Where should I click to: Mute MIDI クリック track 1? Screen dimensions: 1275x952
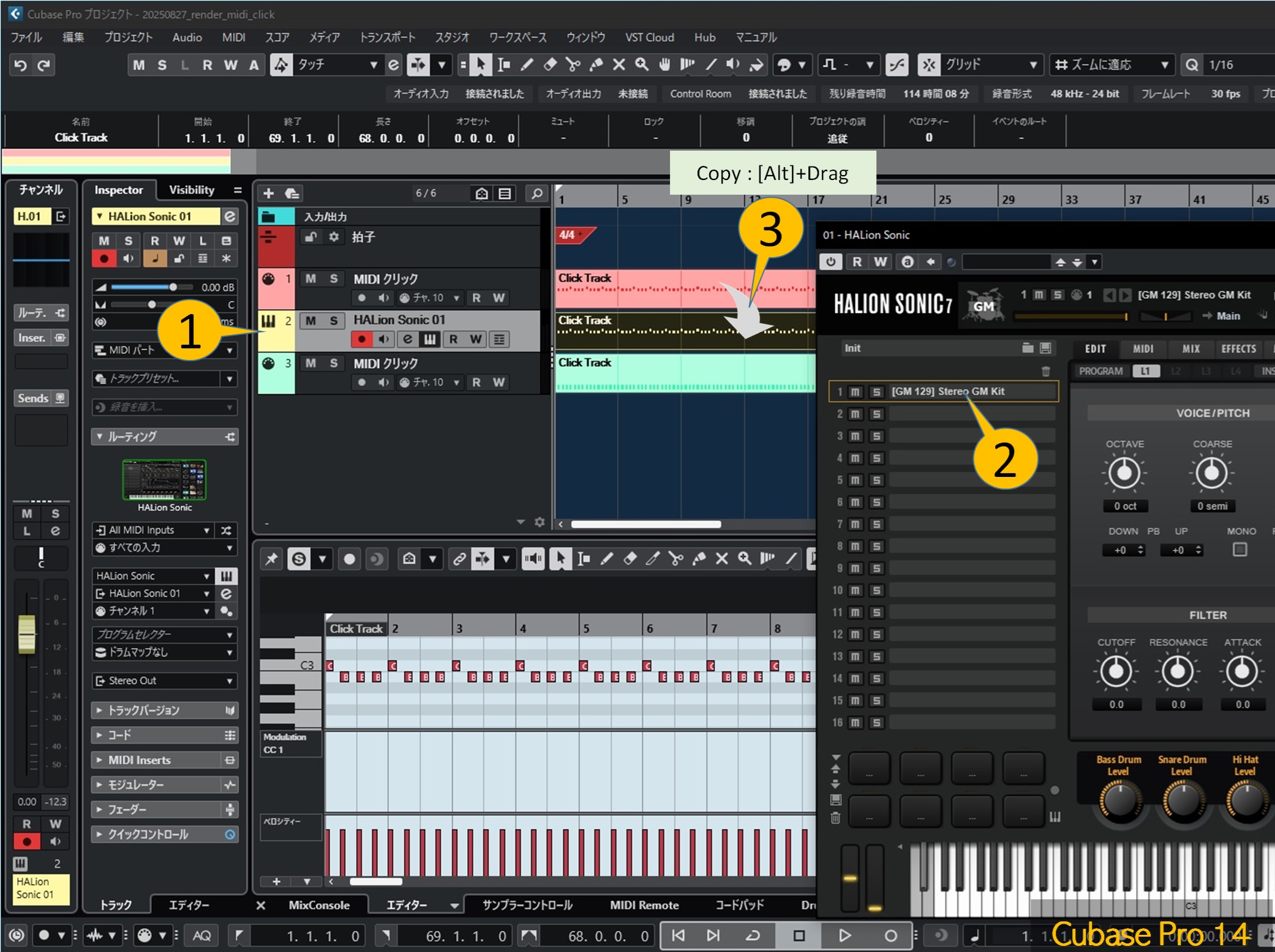pyautogui.click(x=310, y=279)
